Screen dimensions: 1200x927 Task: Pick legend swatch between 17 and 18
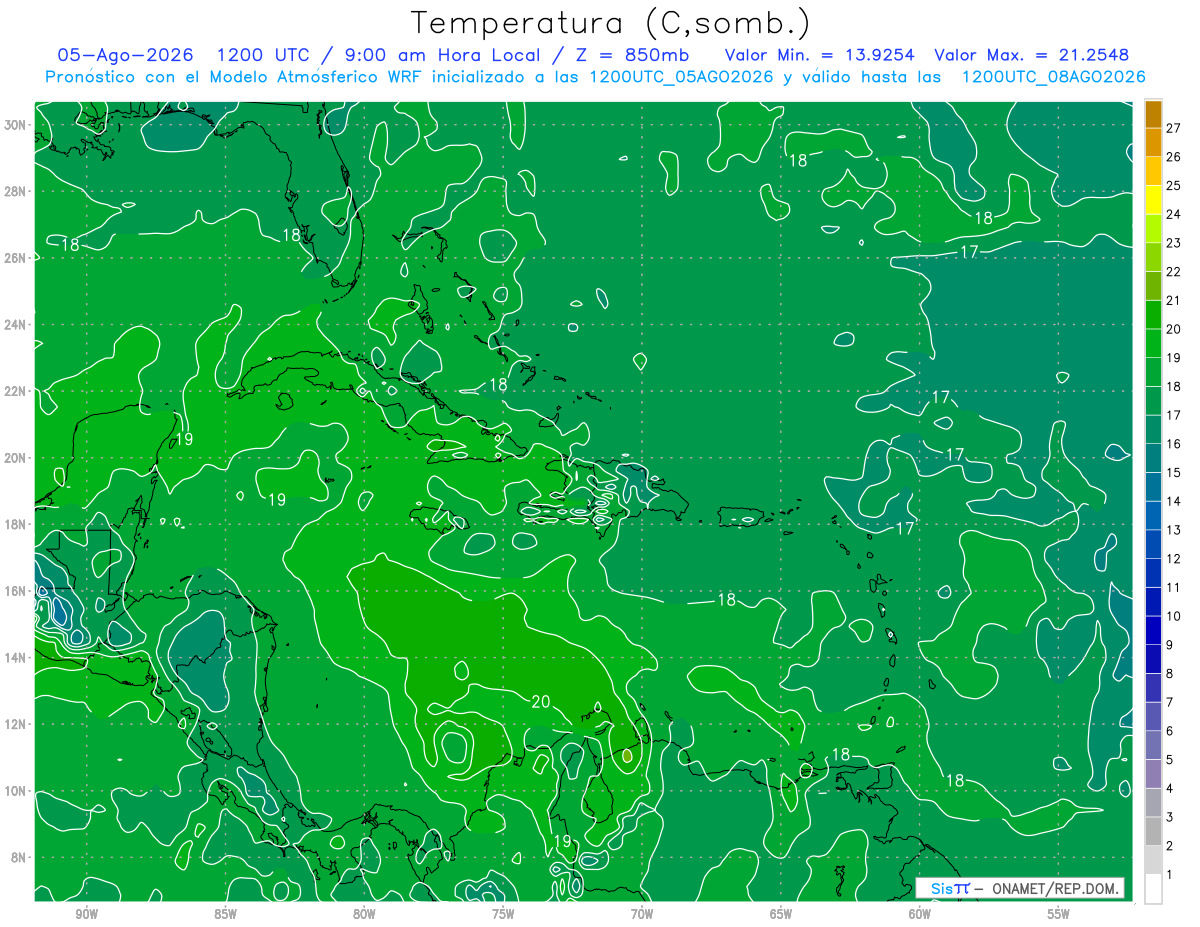1153,400
